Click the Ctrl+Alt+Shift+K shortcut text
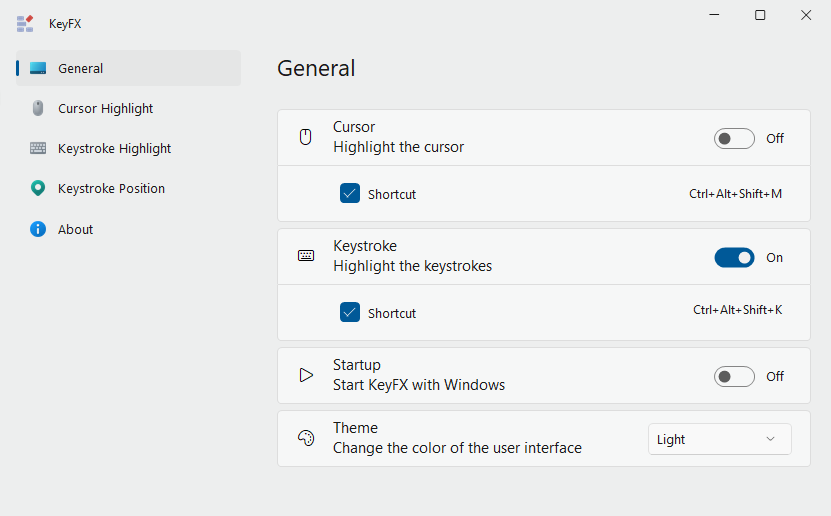Screen dimensions: 831x516 [737, 310]
